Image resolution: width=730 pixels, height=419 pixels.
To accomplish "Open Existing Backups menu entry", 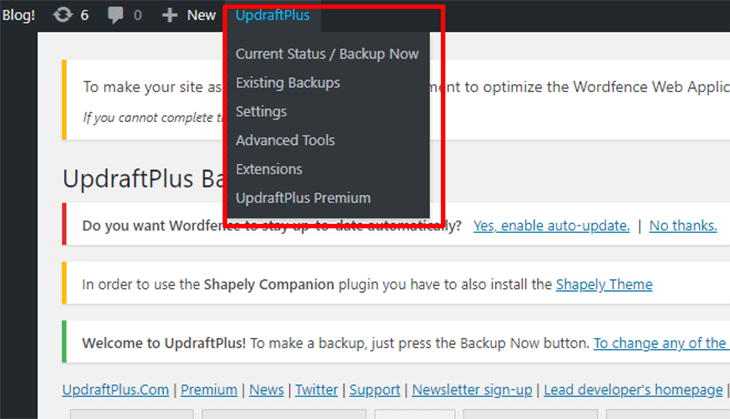I will point(288,83).
